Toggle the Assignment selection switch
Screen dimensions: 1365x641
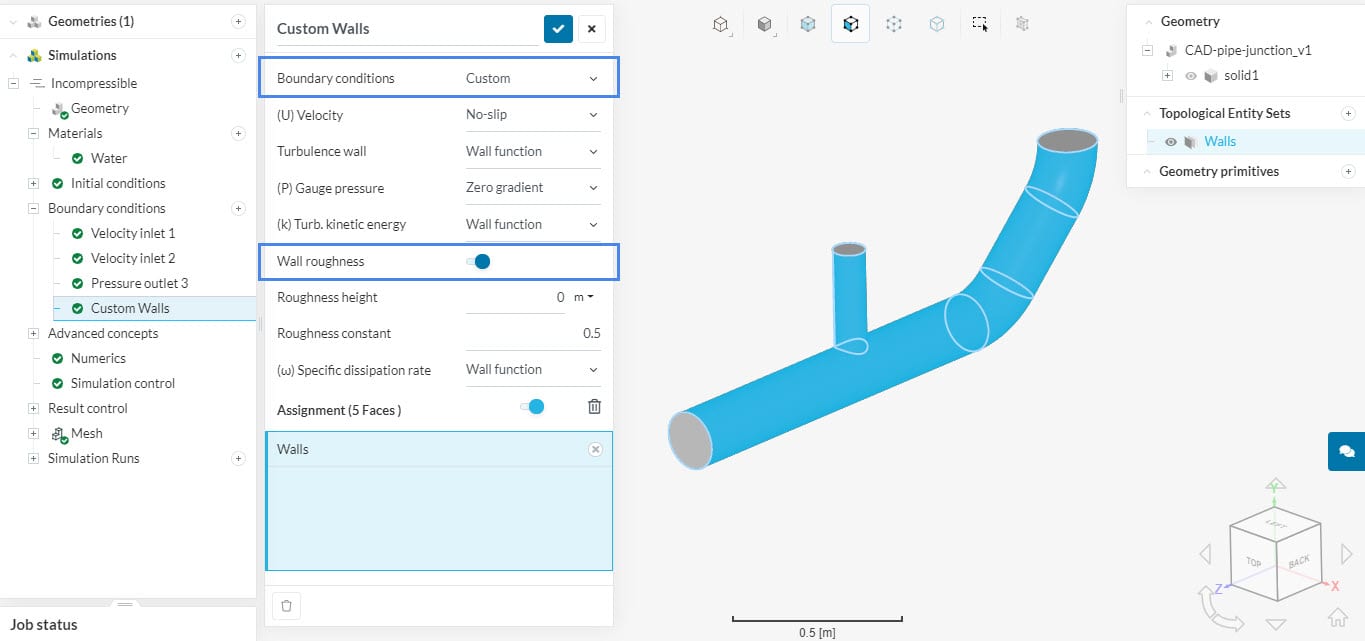532,406
